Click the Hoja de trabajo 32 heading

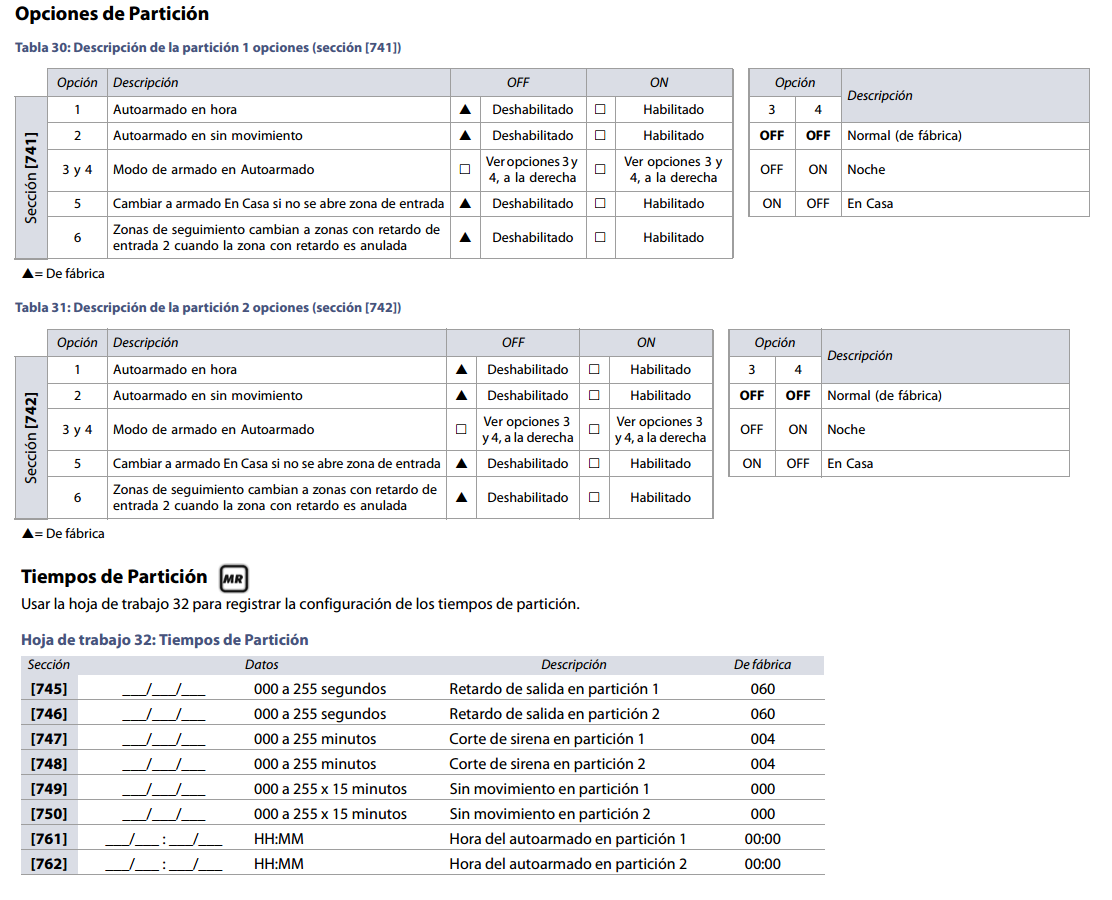click(x=164, y=639)
